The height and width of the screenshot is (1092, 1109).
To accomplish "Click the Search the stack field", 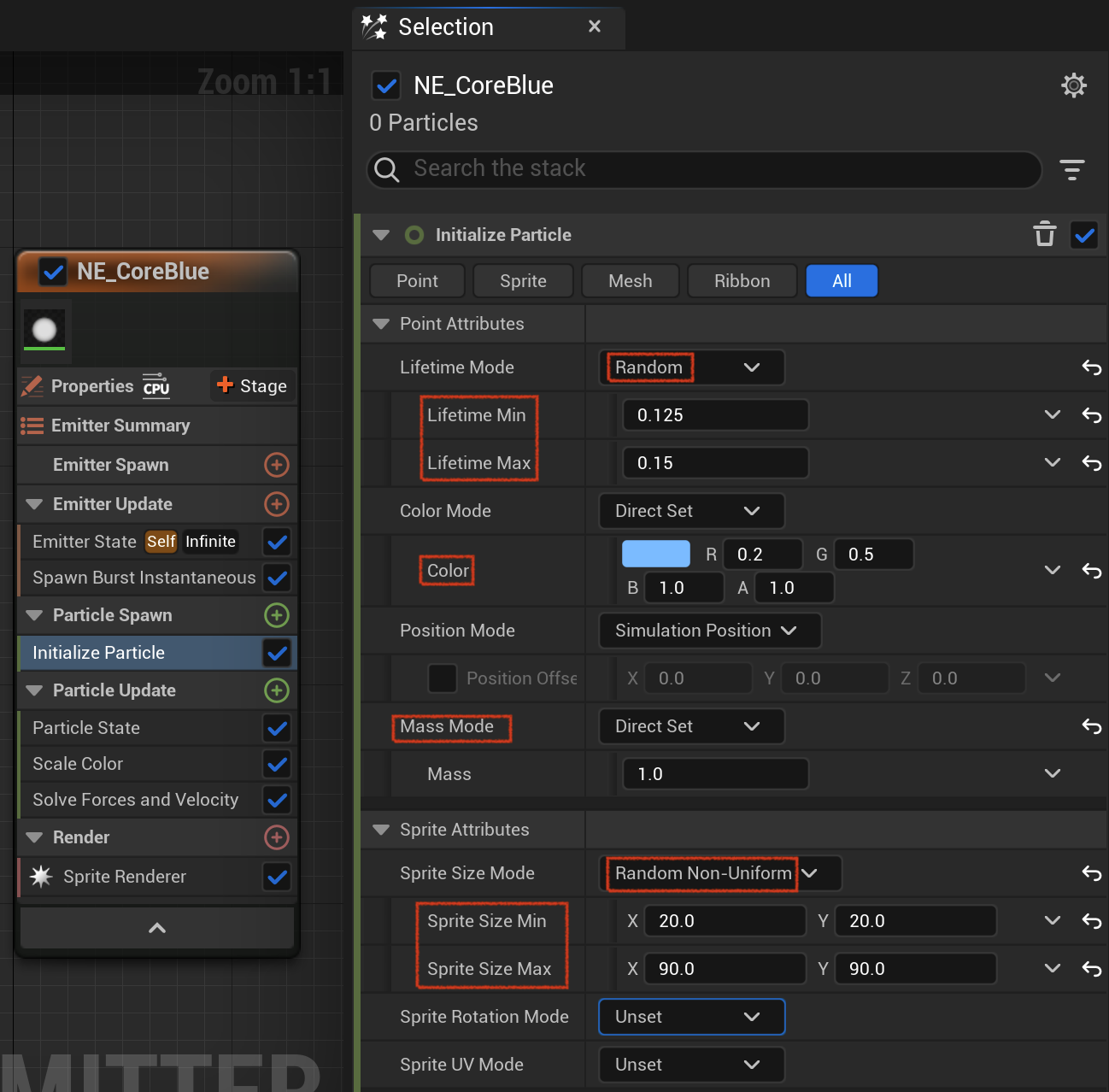I will pyautogui.click(x=705, y=169).
